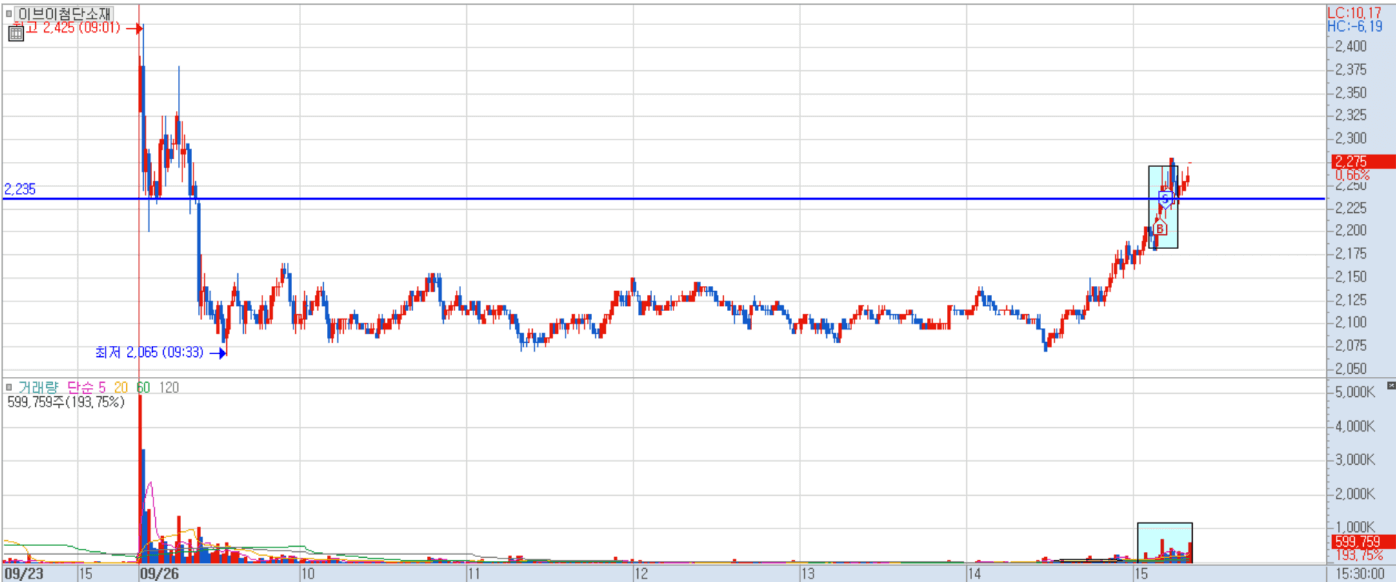Image resolution: width=1396 pixels, height=583 pixels.
Task: Toggle the small square next to 거래량
Action: 8,387
